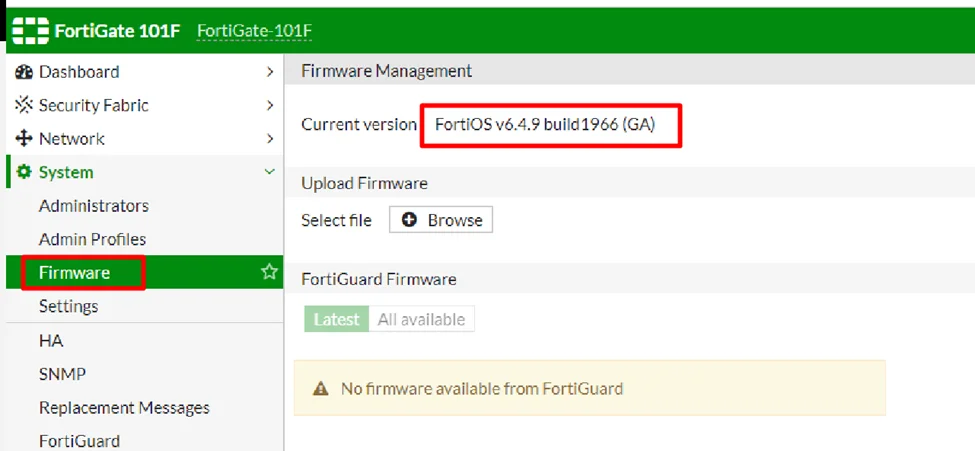Click the Select file label
Screen dimensions: 975x451
pos(336,220)
